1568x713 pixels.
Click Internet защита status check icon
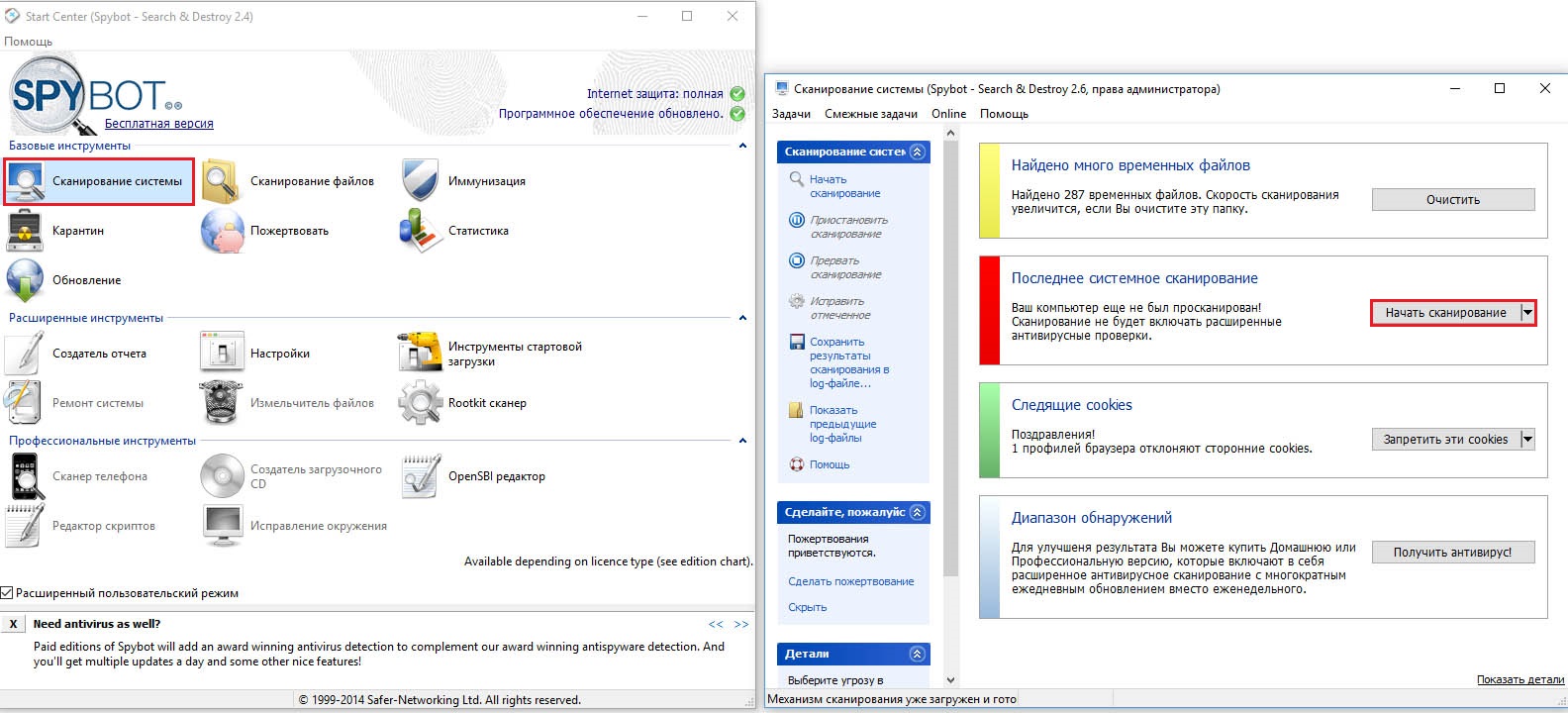[737, 94]
